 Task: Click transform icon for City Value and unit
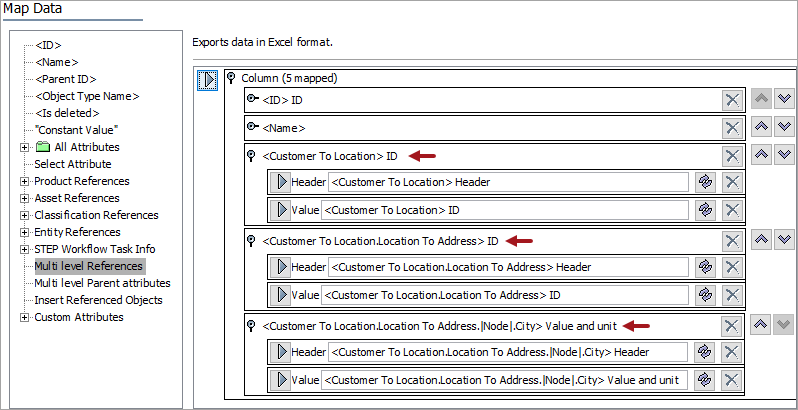coord(705,379)
